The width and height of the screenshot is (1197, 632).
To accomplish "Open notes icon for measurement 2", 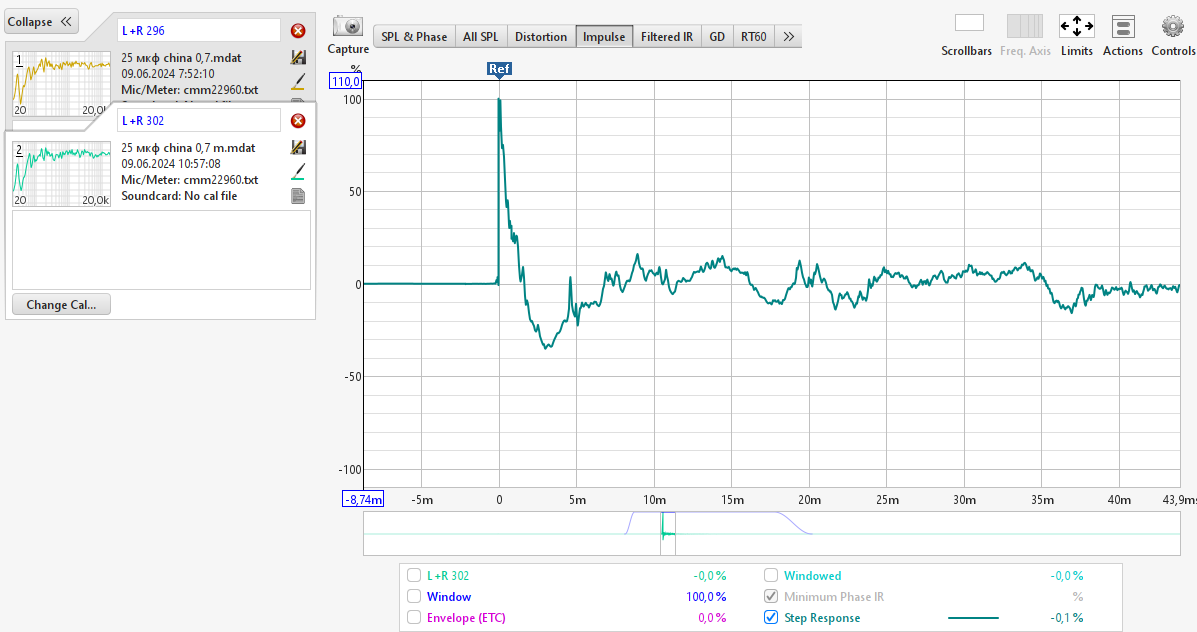I will coord(298,196).
